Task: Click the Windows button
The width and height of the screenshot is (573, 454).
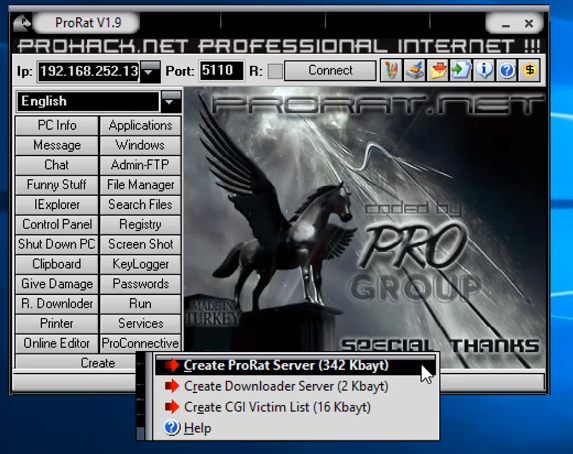Action: (140, 145)
